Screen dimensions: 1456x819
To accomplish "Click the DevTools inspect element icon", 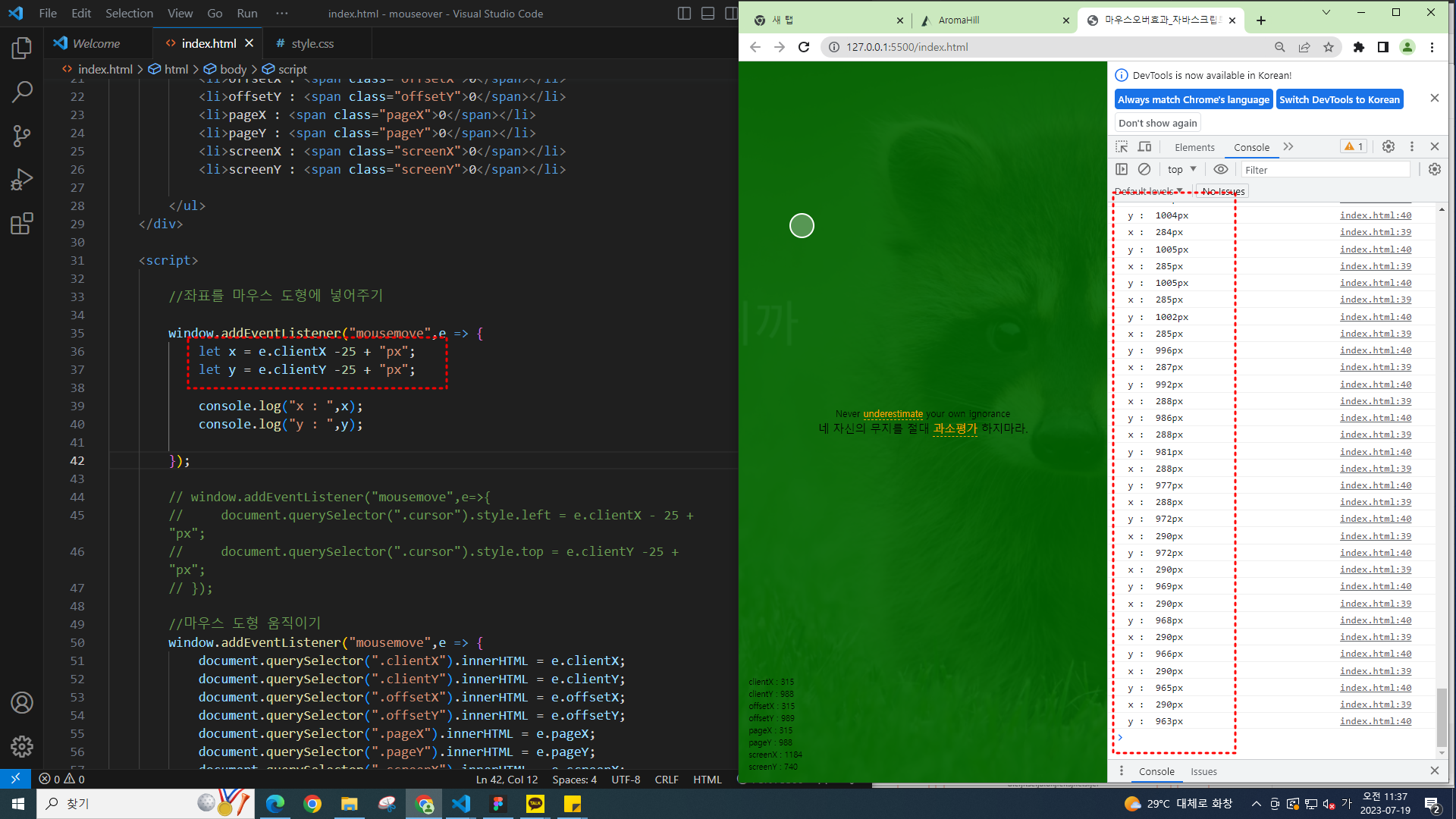I will [1122, 146].
